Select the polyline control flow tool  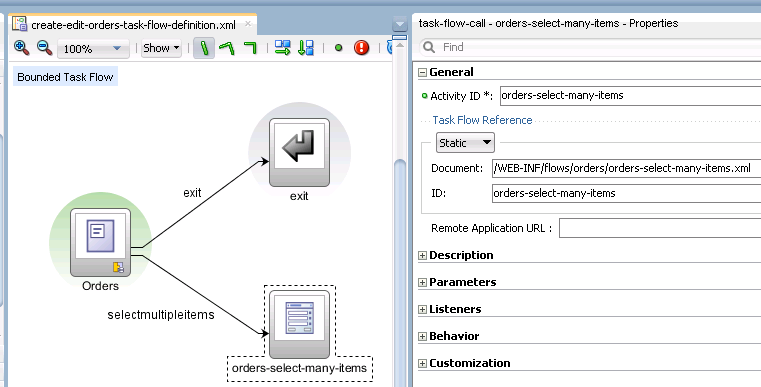tap(227, 48)
